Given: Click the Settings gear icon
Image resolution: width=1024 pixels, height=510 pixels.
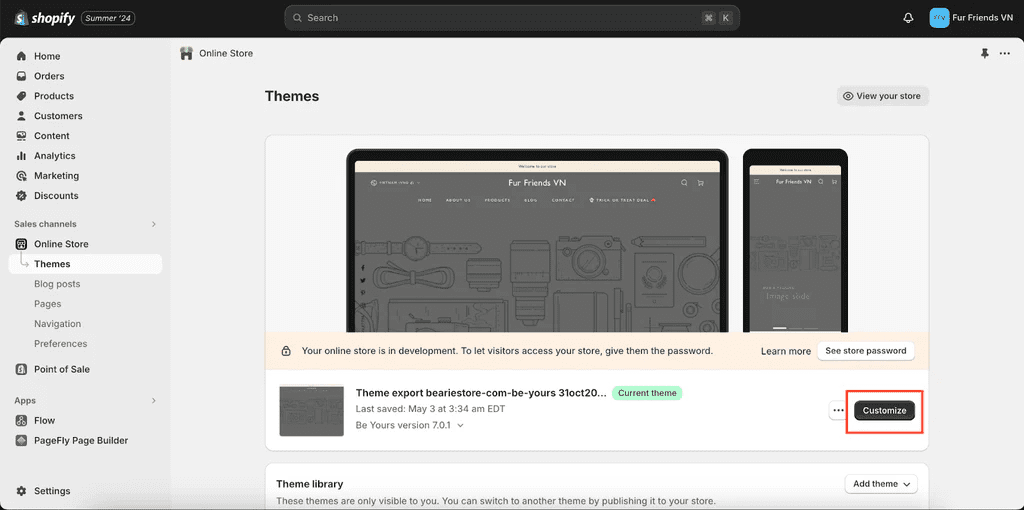Looking at the screenshot, I should (x=22, y=491).
